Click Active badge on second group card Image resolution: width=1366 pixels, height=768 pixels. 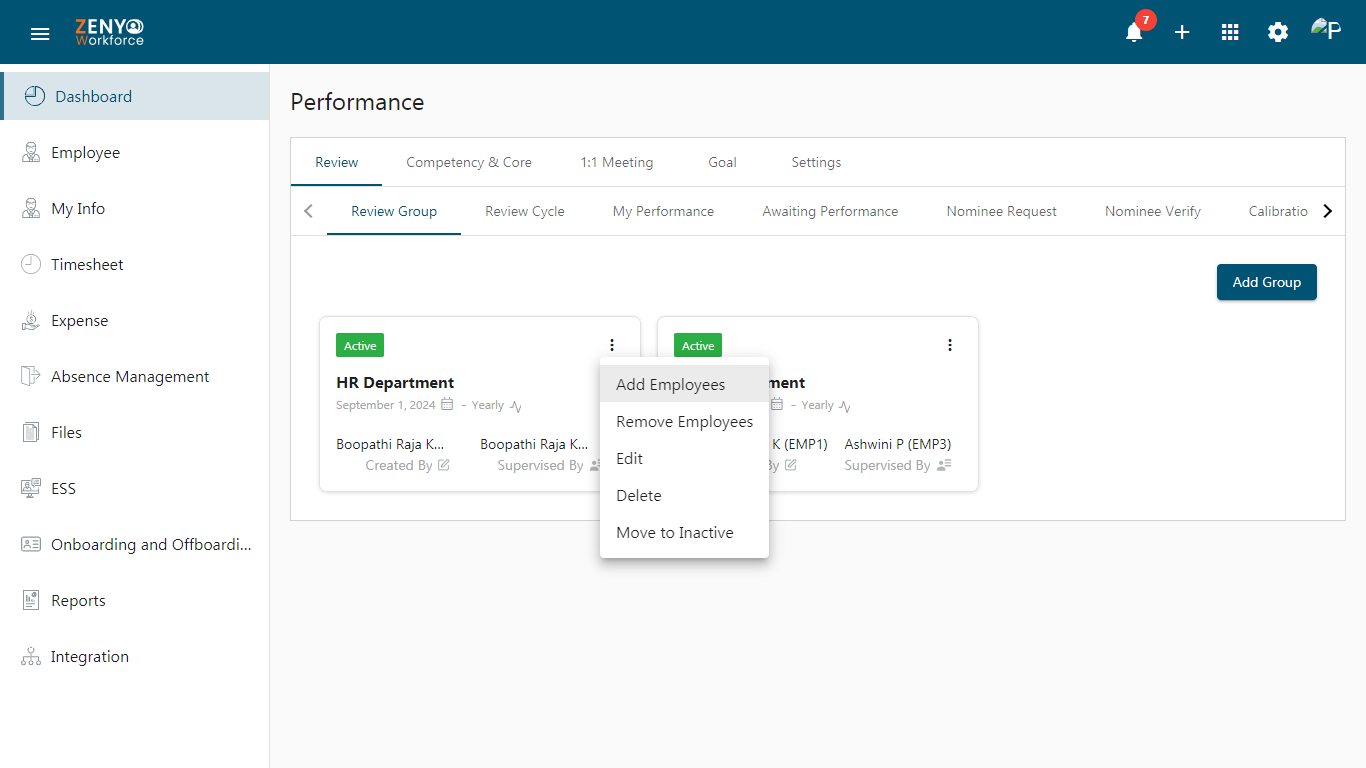[698, 345]
